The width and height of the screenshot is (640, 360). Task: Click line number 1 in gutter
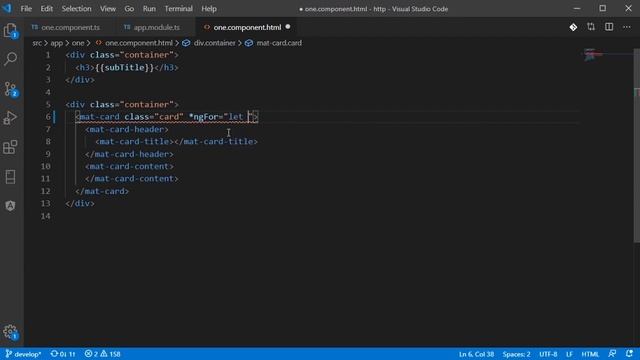48,55
